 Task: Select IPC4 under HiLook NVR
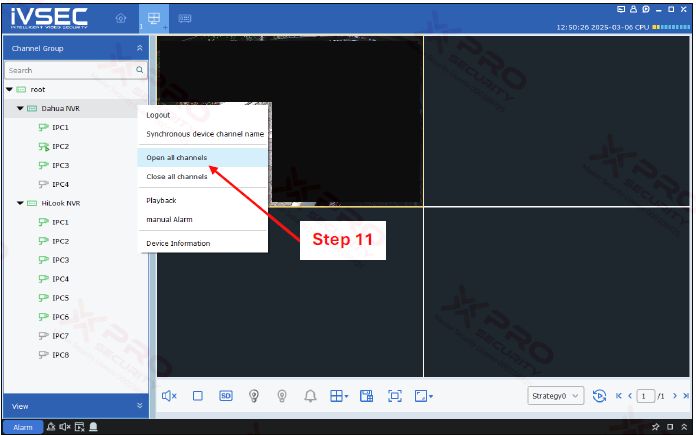[60, 279]
